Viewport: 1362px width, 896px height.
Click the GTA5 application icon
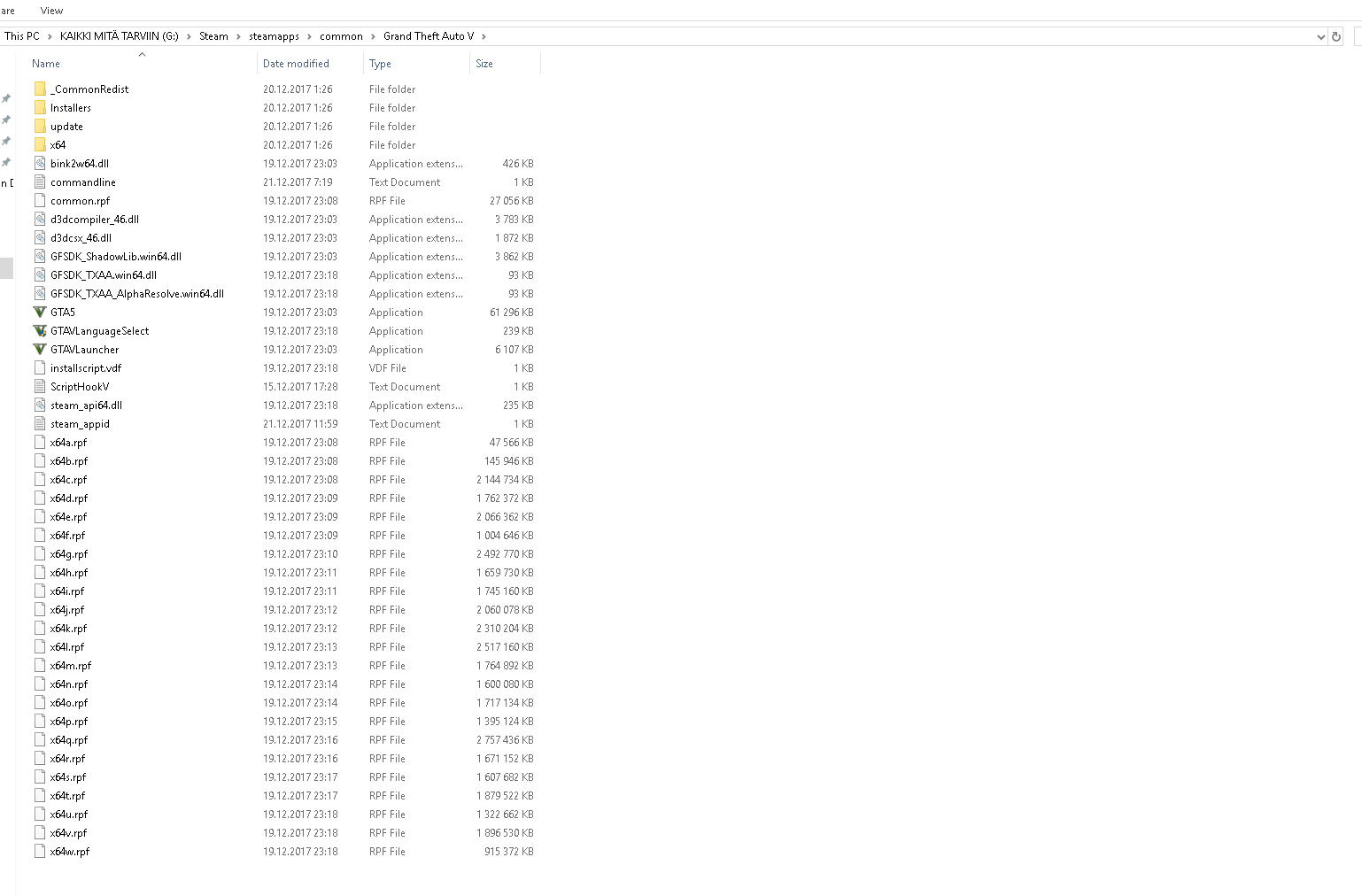click(40, 313)
